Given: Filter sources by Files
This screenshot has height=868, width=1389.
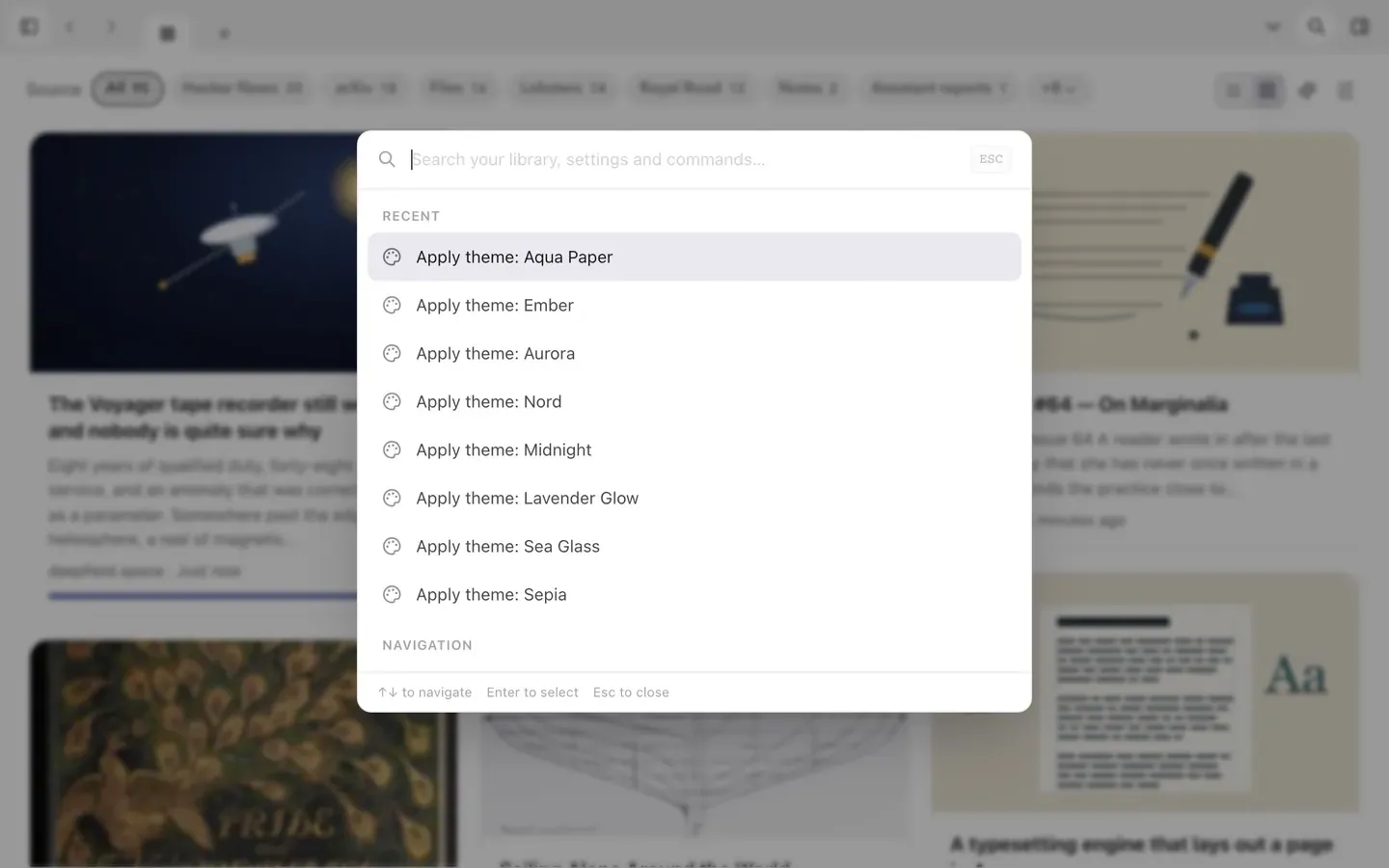Looking at the screenshot, I should (x=458, y=89).
